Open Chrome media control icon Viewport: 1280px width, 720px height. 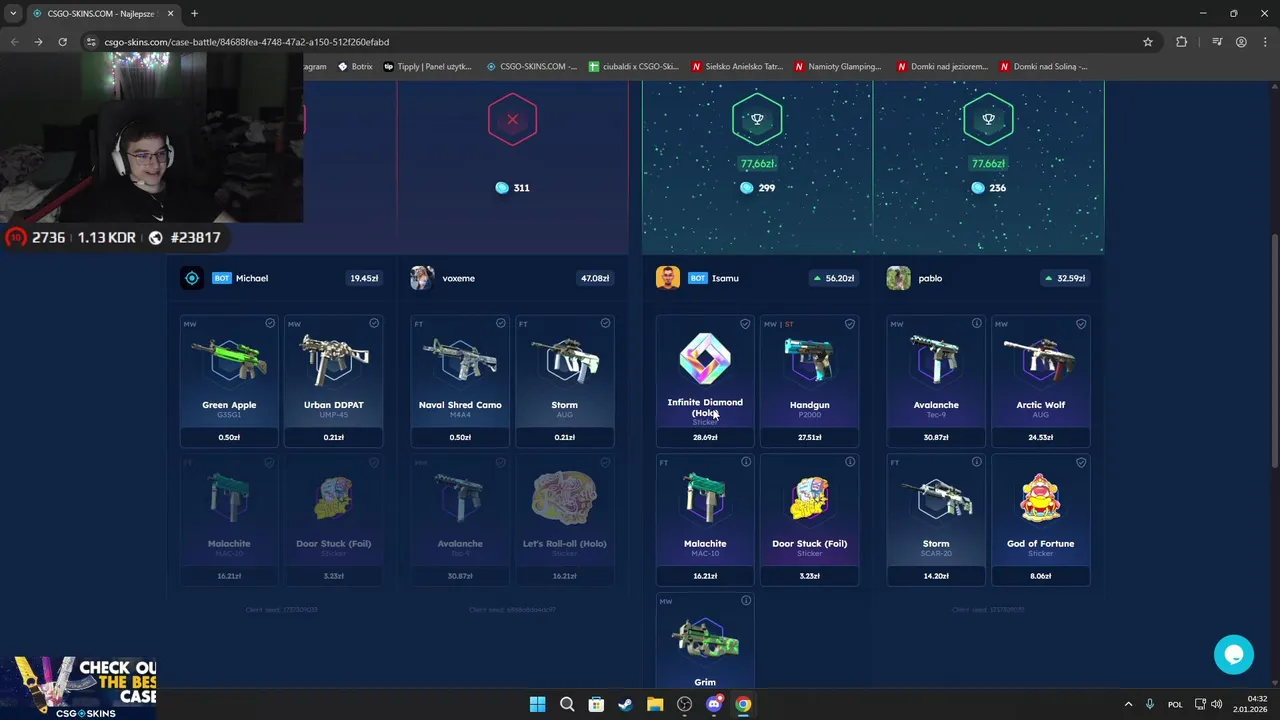(x=1217, y=42)
